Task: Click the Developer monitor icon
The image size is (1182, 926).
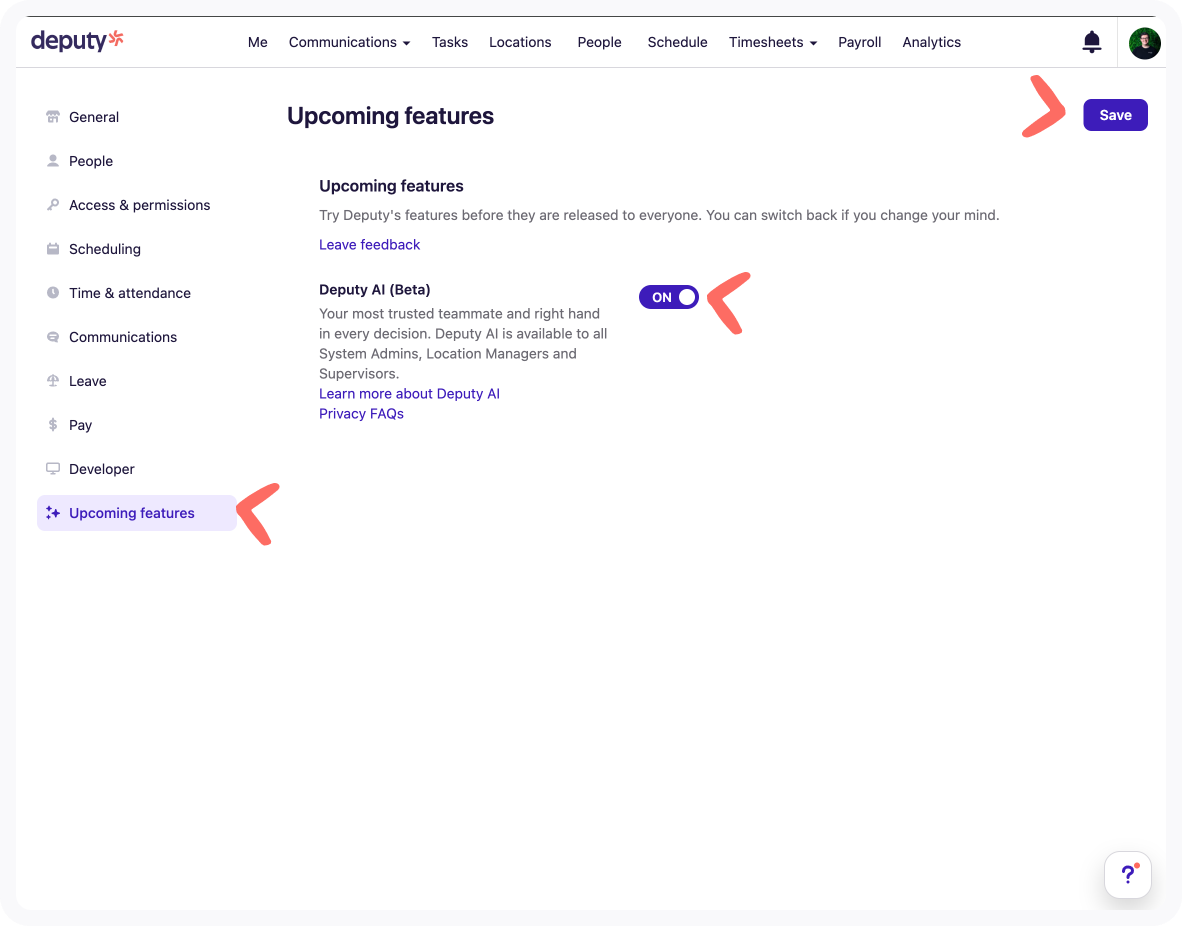Action: (x=53, y=469)
